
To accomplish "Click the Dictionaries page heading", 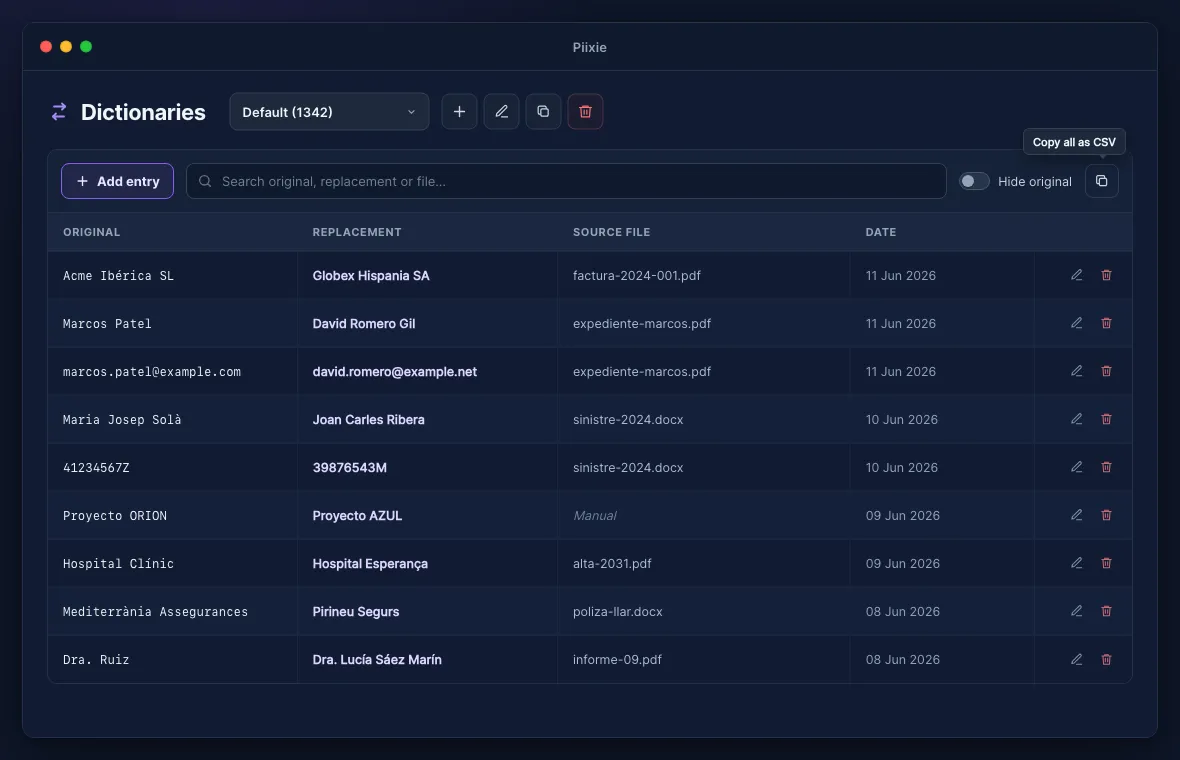I will [143, 111].
